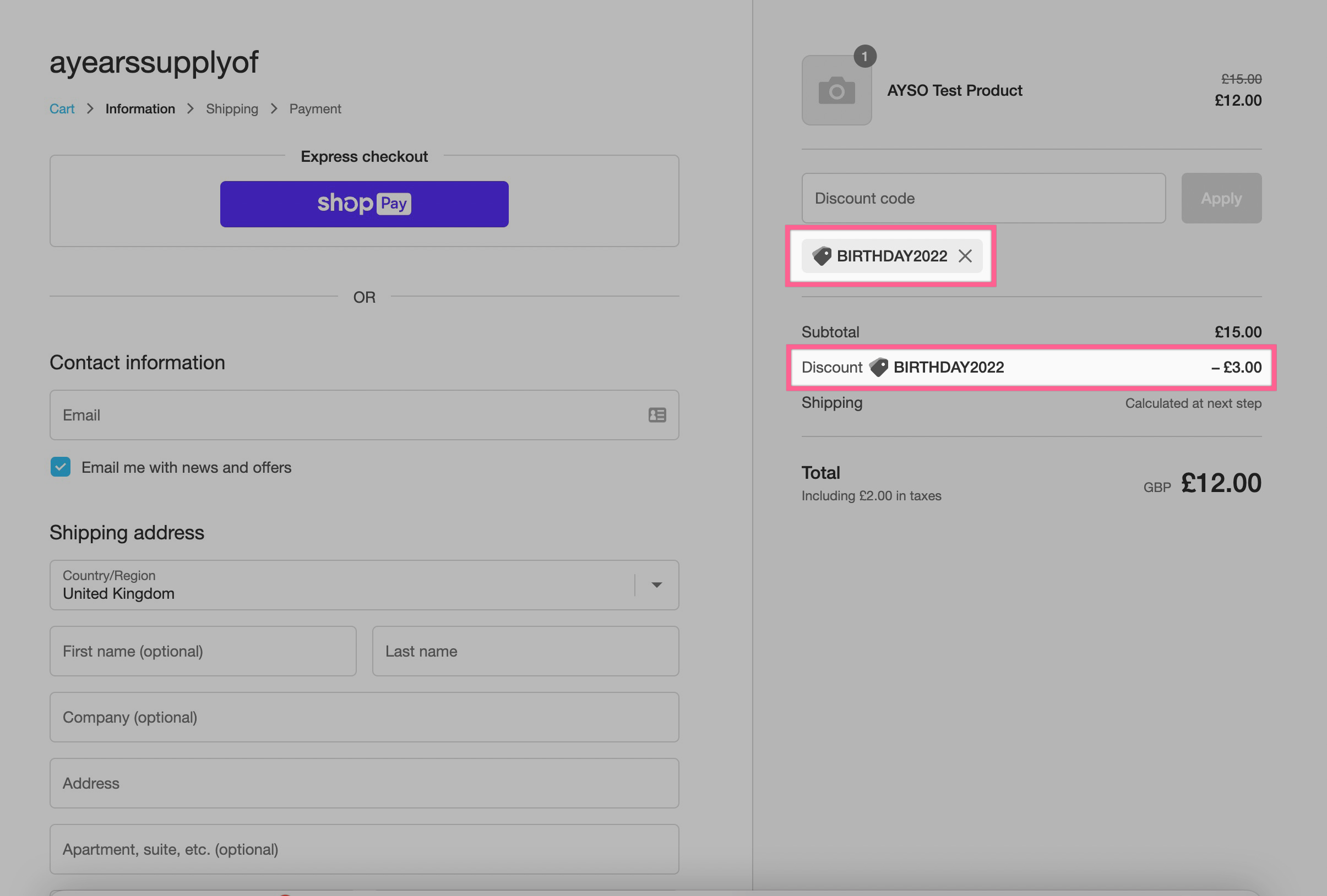Click the quantity badge on product image
The height and width of the screenshot is (896, 1327).
864,57
